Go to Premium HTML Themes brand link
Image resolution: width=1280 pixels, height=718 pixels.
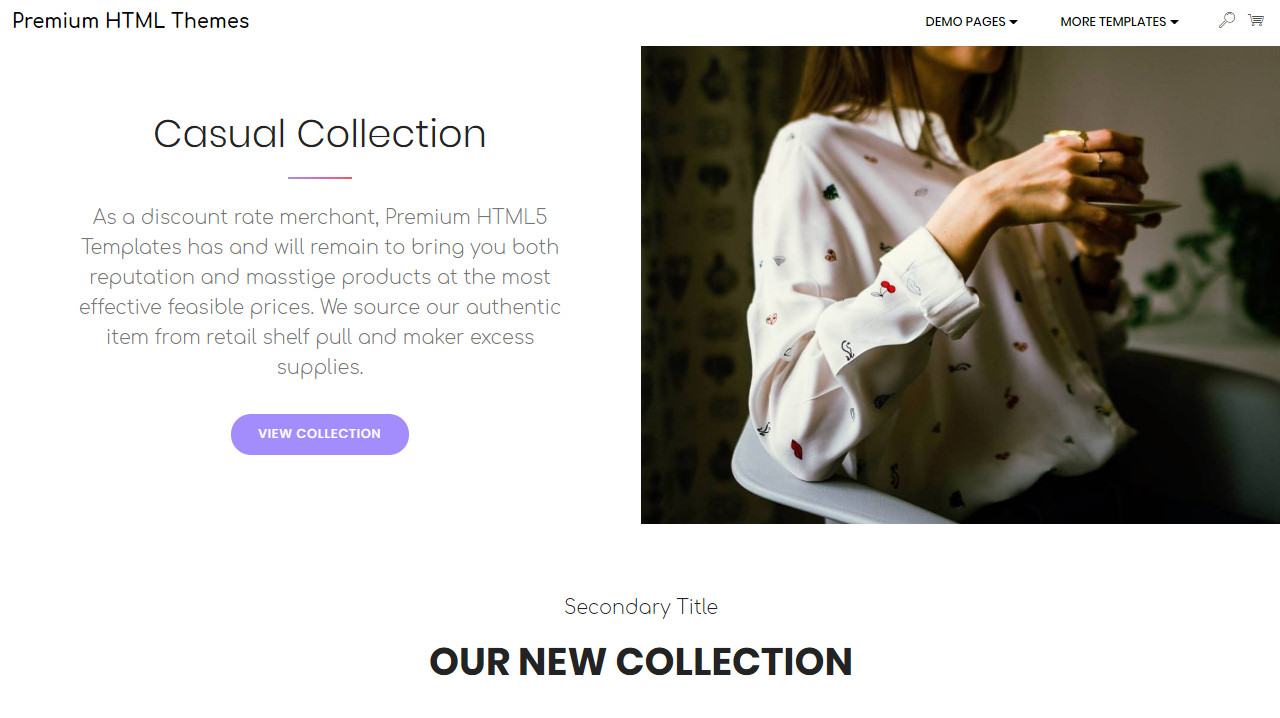[x=131, y=21]
